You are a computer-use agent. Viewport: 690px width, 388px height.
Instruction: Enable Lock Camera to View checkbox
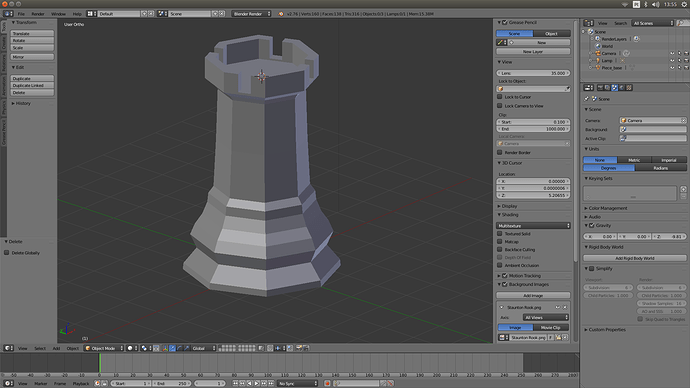(x=499, y=106)
